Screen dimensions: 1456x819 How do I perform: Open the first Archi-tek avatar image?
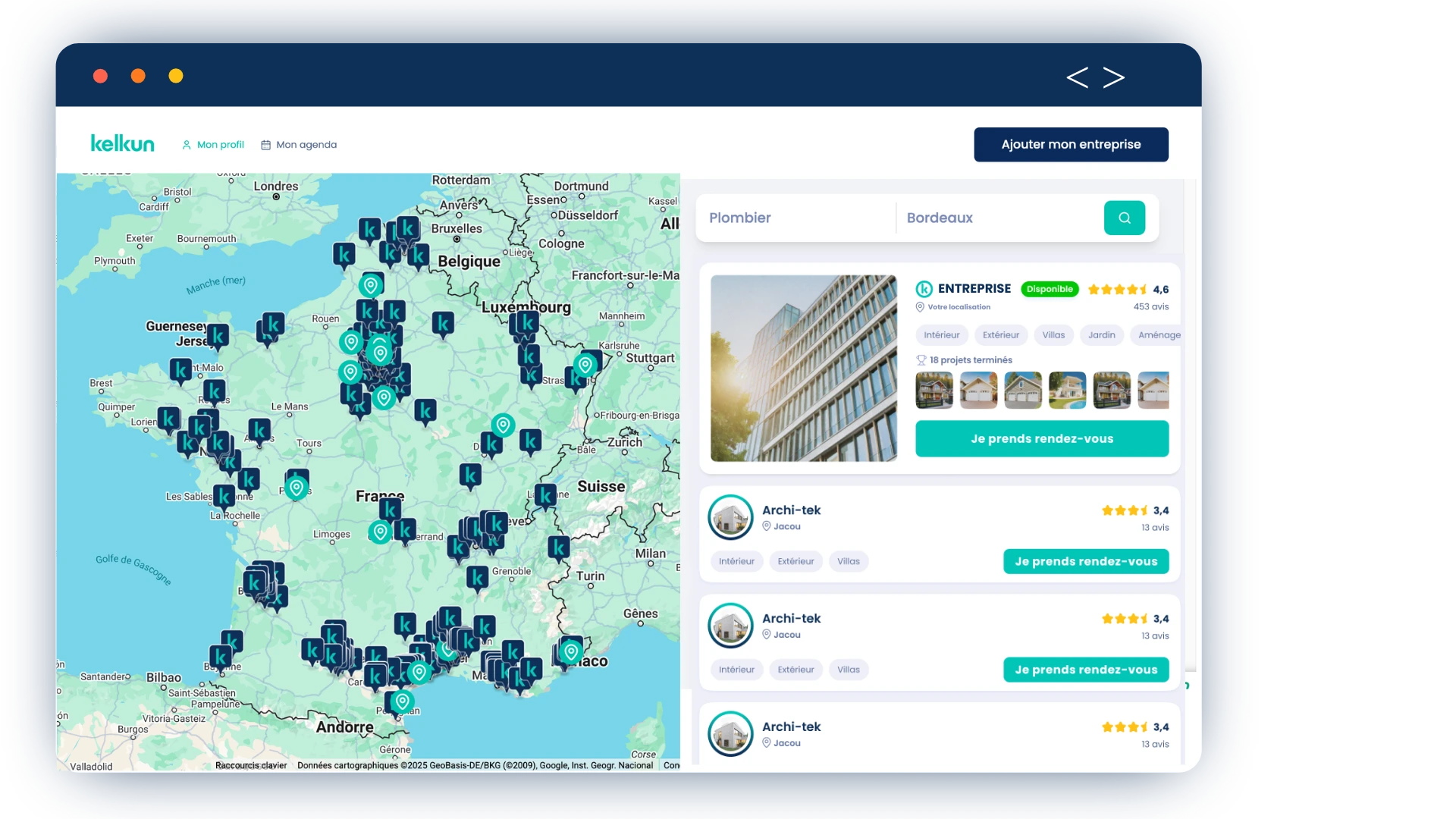tap(730, 517)
